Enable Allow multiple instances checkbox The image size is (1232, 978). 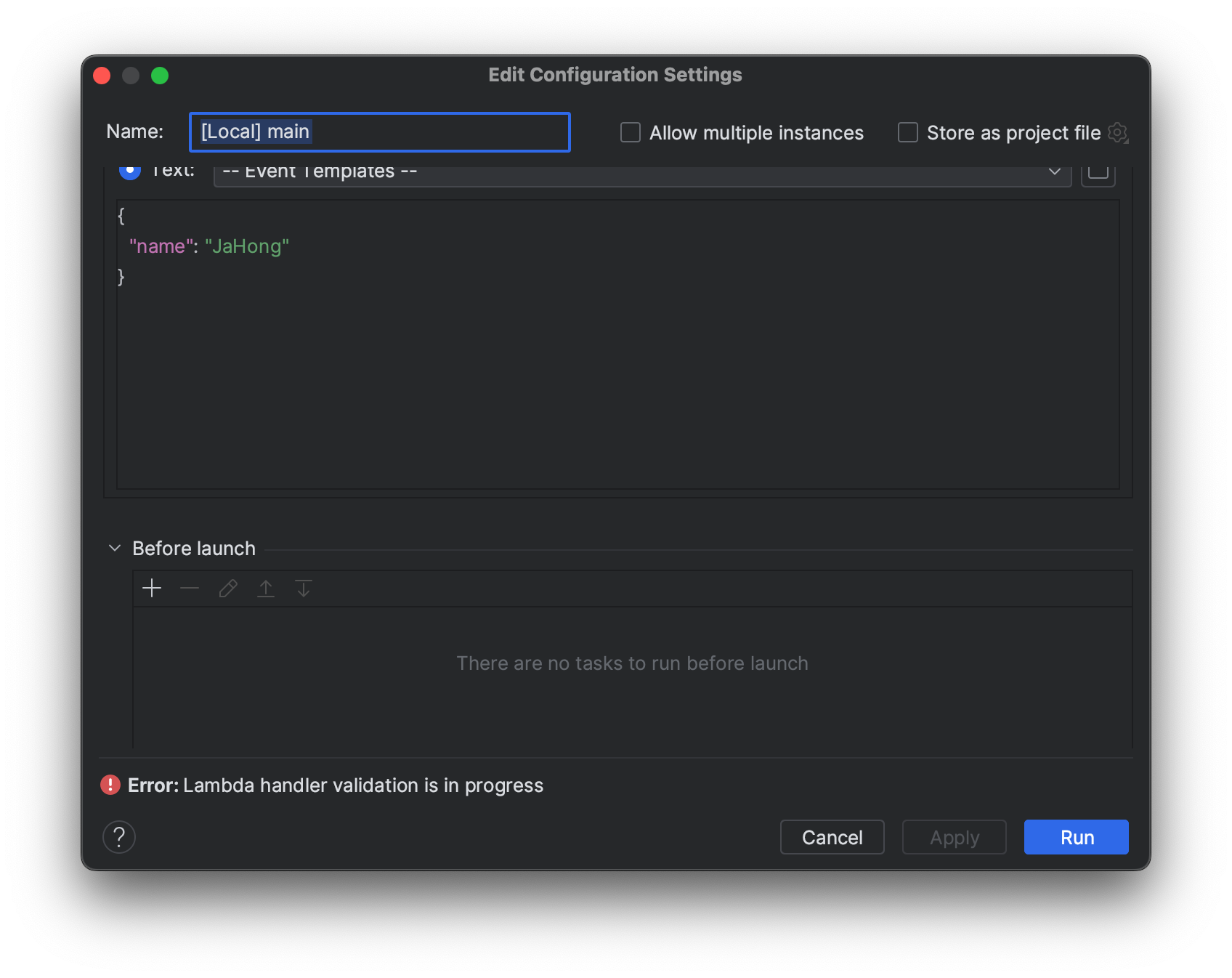[x=631, y=132]
